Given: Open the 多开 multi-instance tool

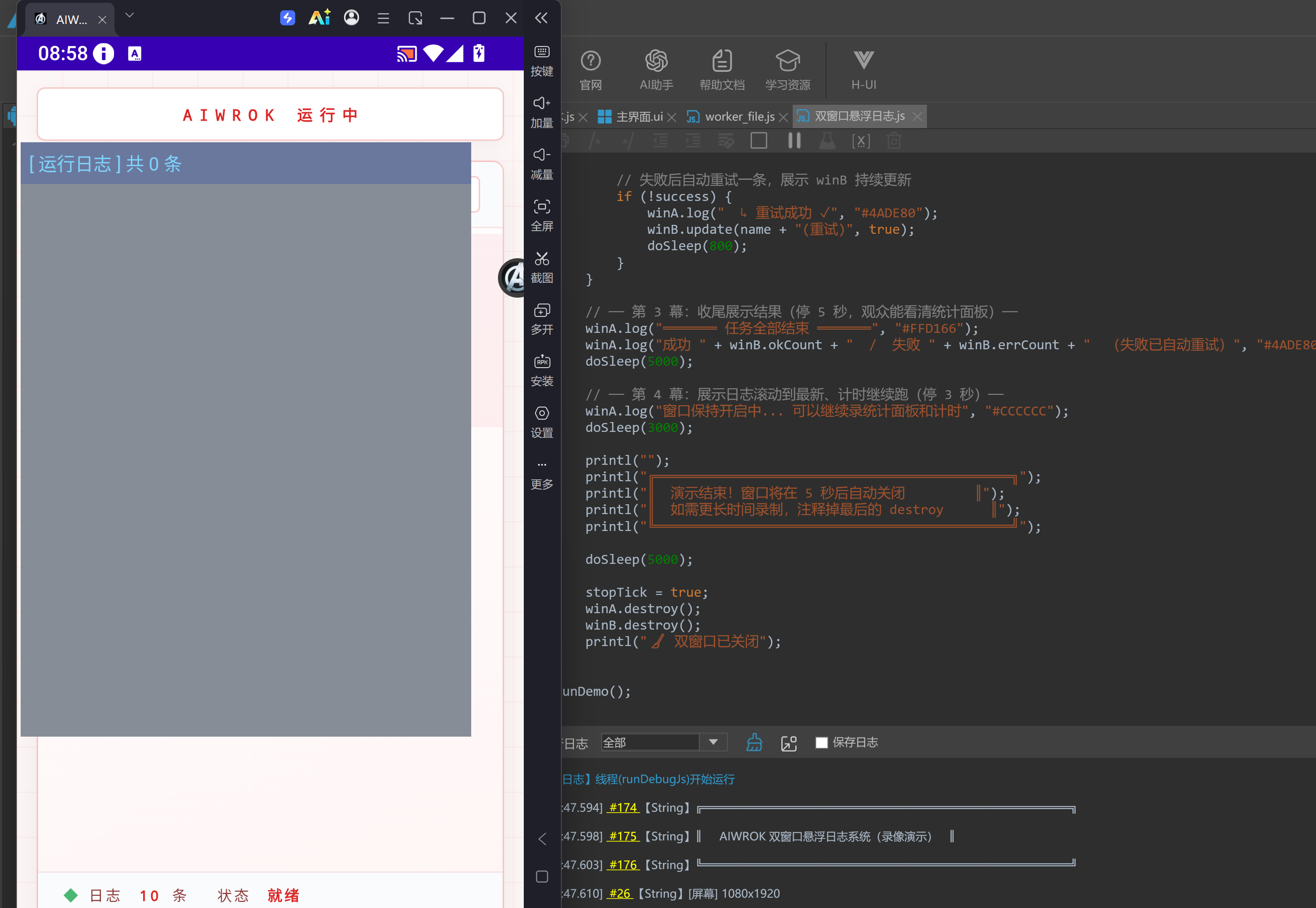Looking at the screenshot, I should pos(542,320).
